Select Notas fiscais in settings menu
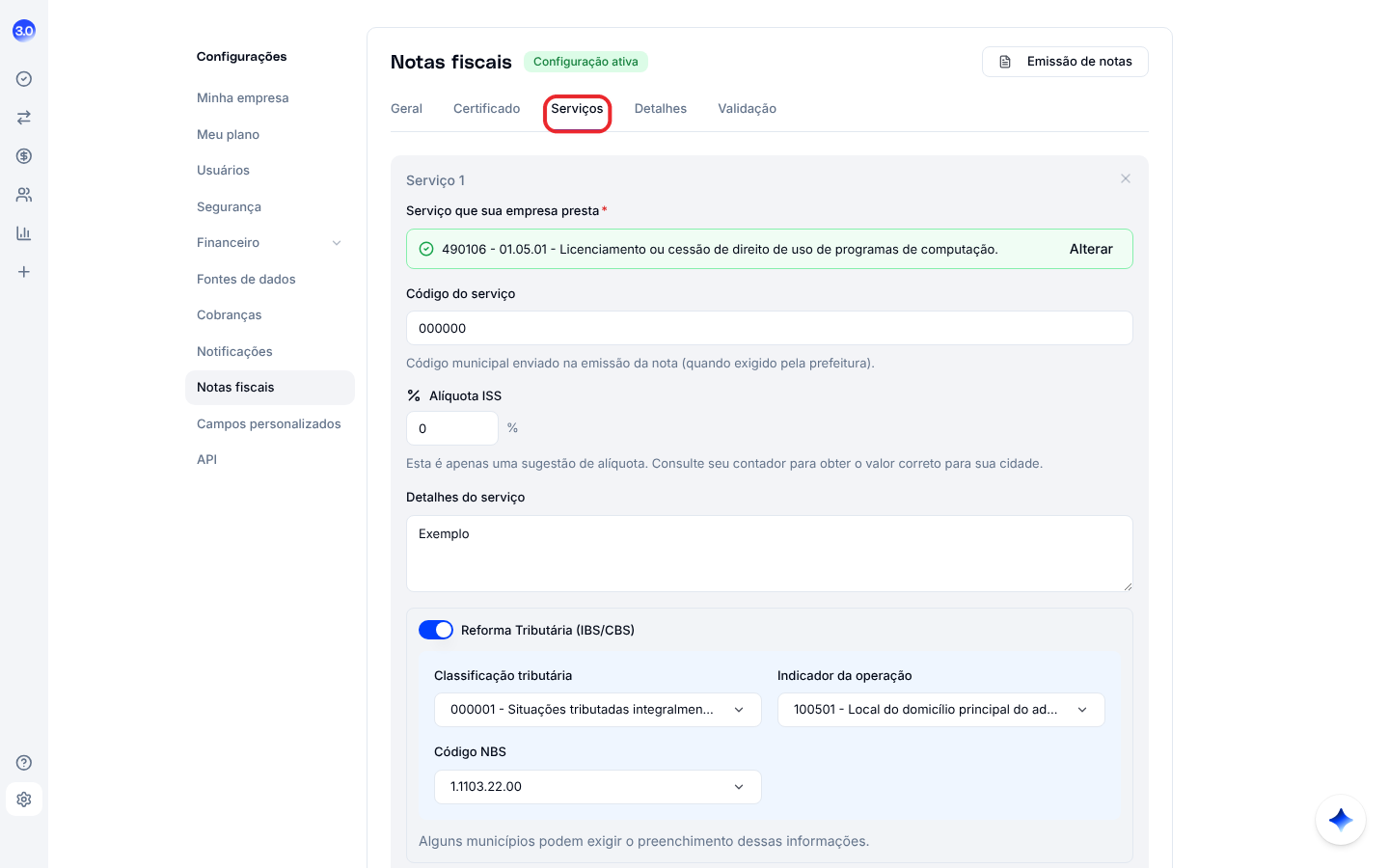The image size is (1389, 868). [x=270, y=388]
